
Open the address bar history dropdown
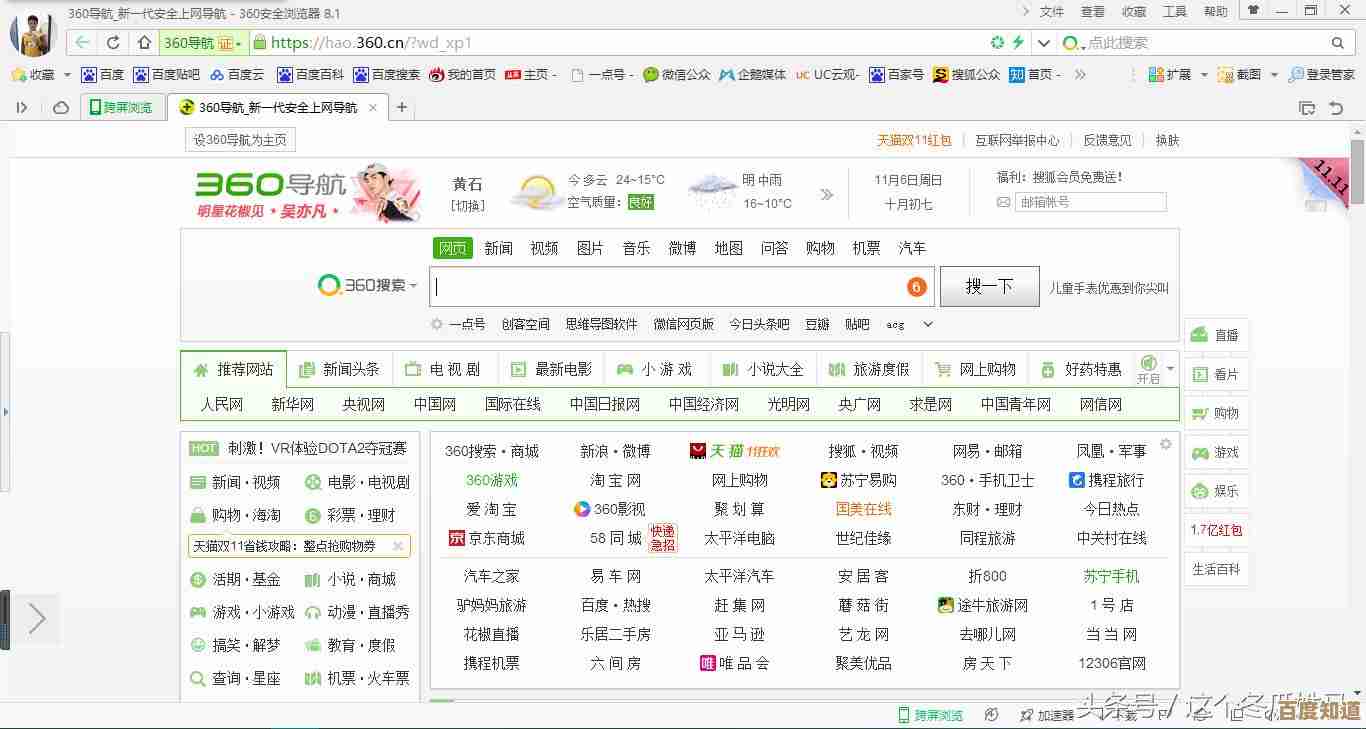coord(1044,43)
